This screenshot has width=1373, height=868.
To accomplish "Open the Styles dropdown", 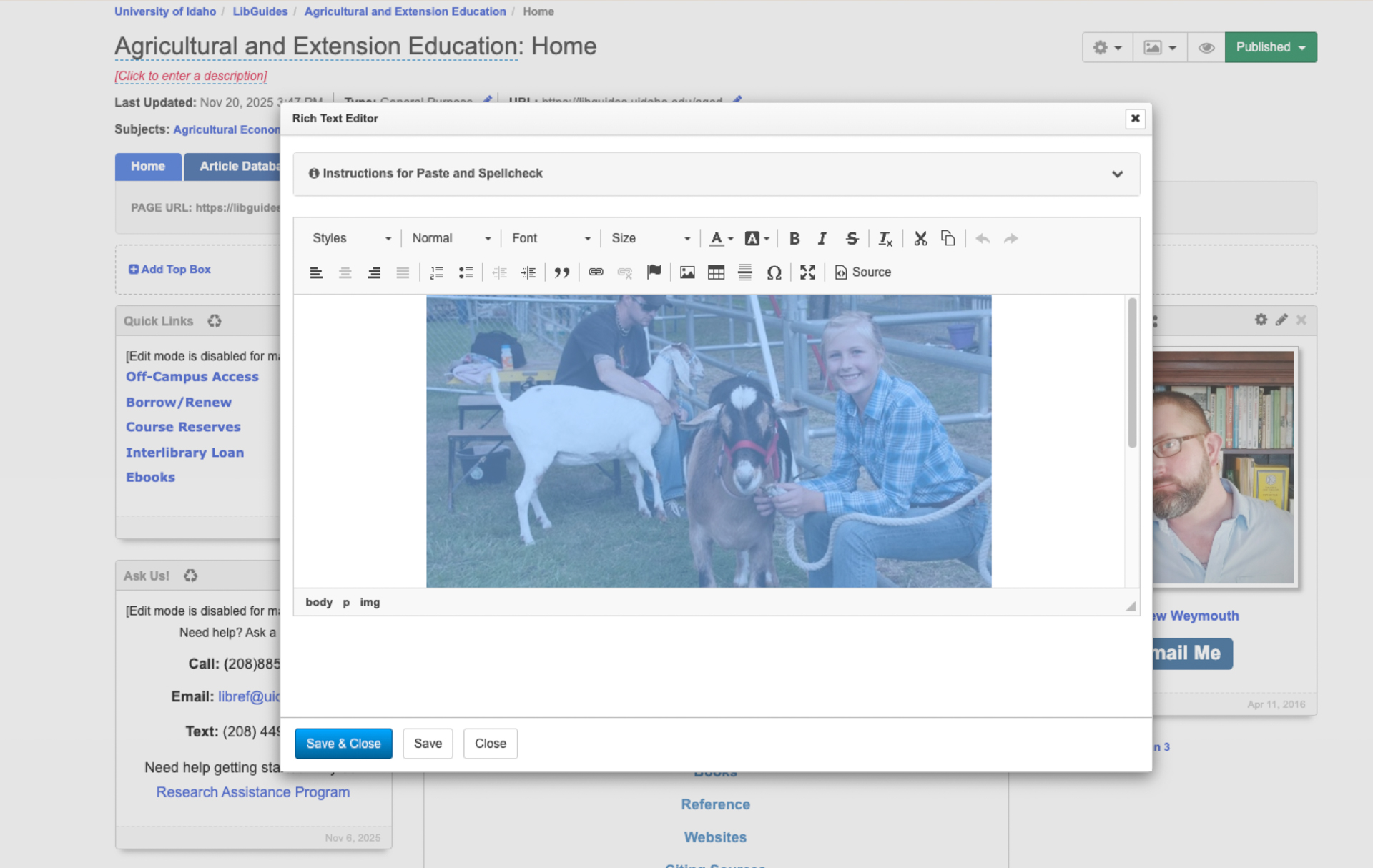I will 351,239.
